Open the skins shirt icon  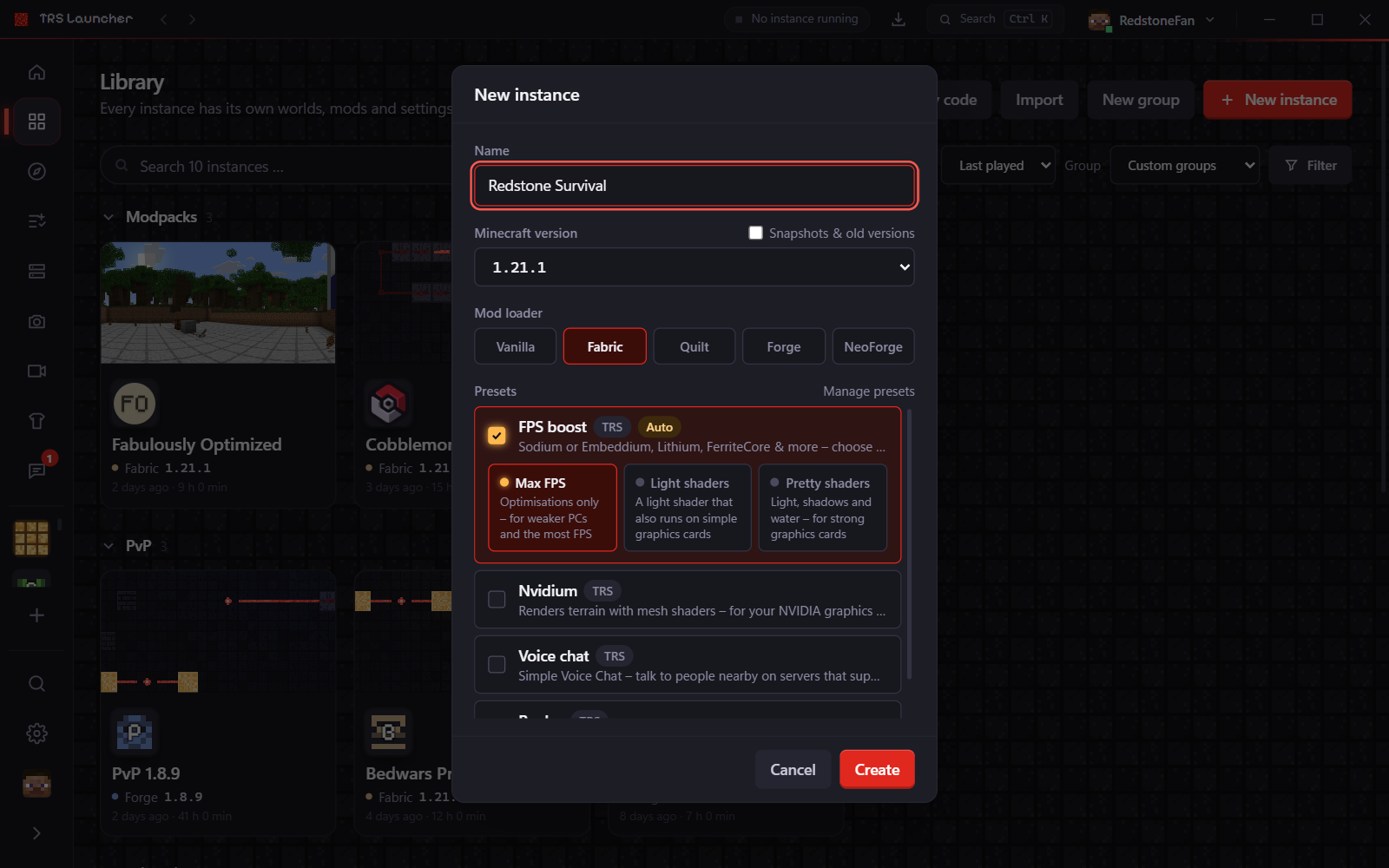pos(36,421)
